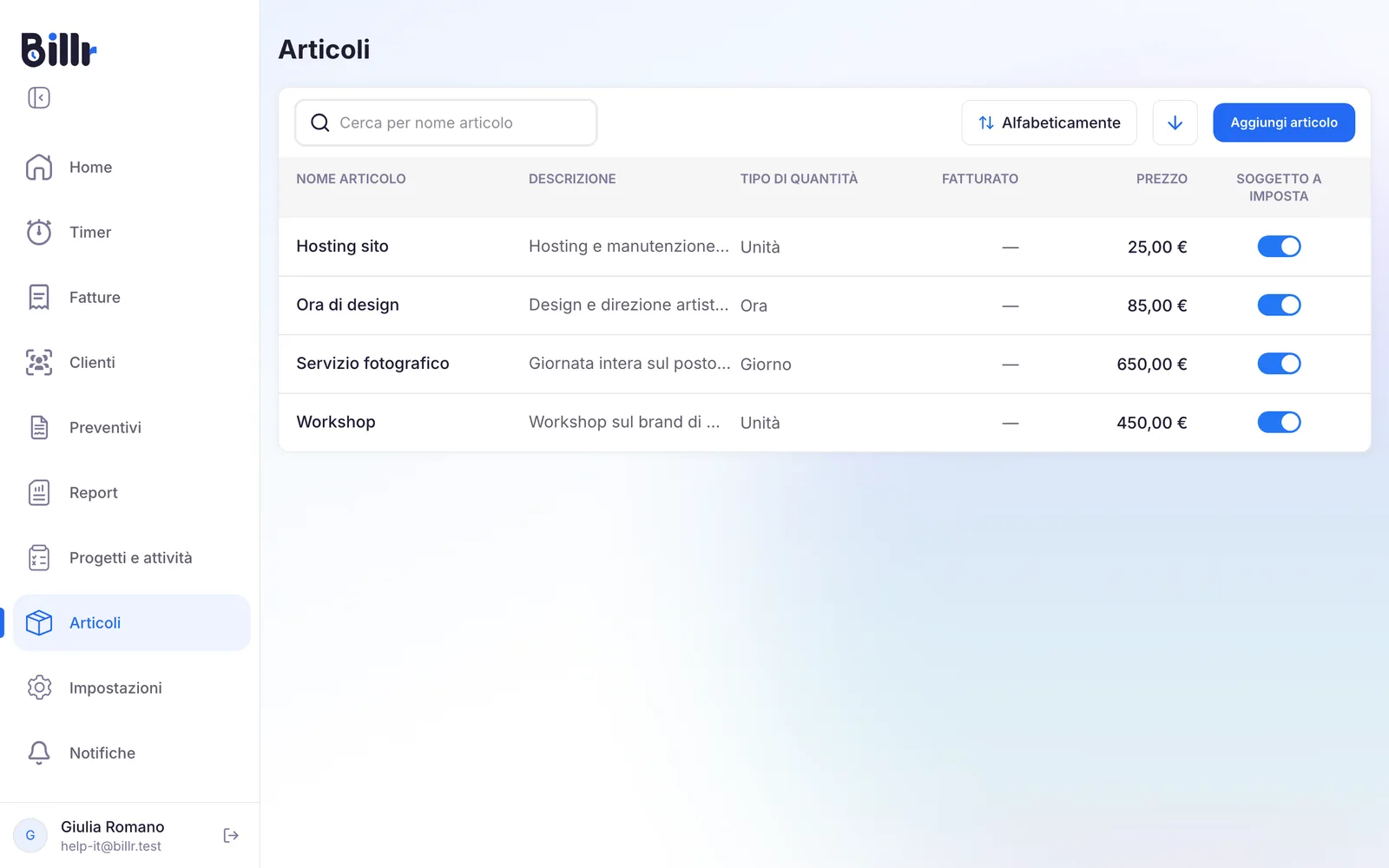The height and width of the screenshot is (868, 1389).
Task: Focus the Cerca per nome articolo field
Action: coord(445,122)
